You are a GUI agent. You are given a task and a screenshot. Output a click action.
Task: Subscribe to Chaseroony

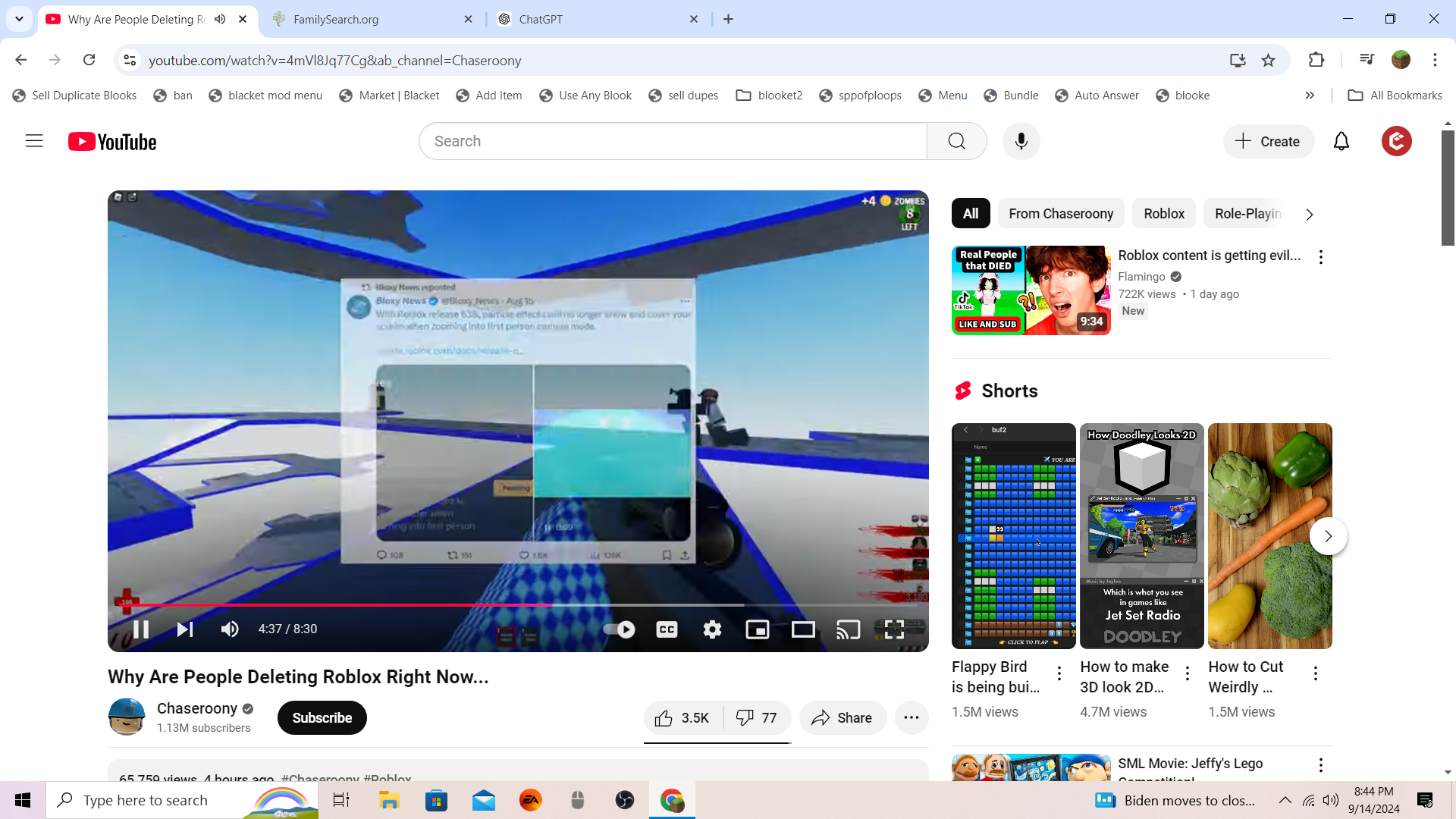click(x=322, y=718)
